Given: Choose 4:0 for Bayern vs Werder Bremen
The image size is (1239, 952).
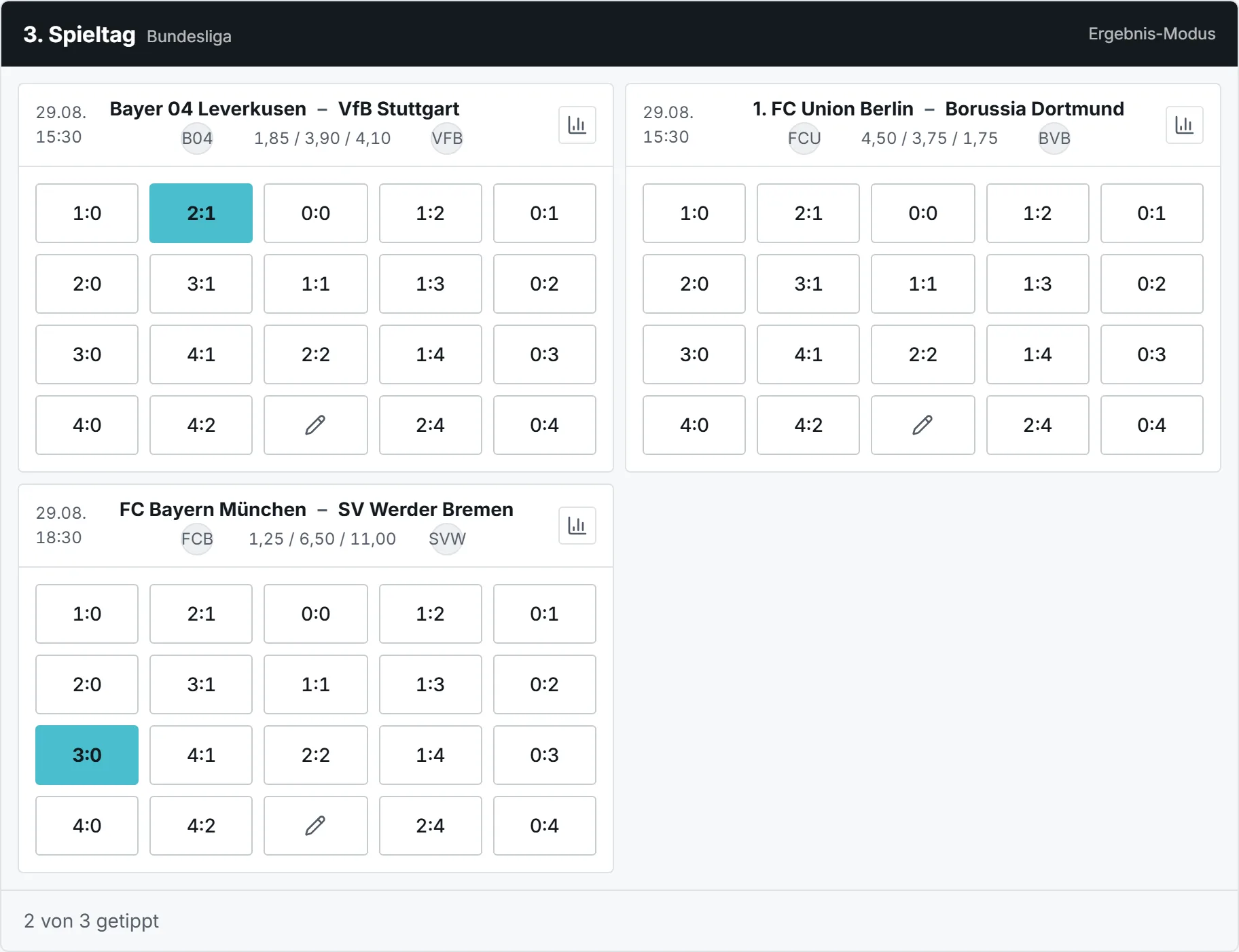Looking at the screenshot, I should pyautogui.click(x=87, y=826).
